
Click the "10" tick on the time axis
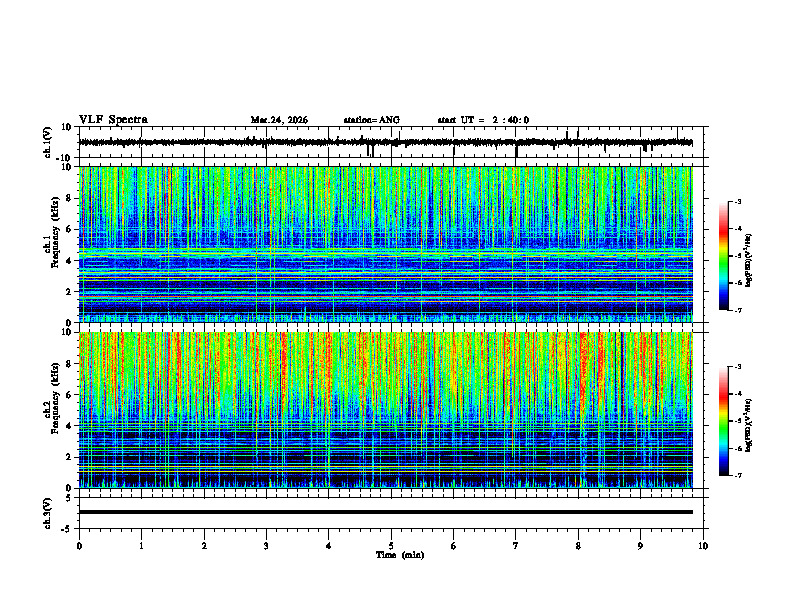tap(703, 546)
